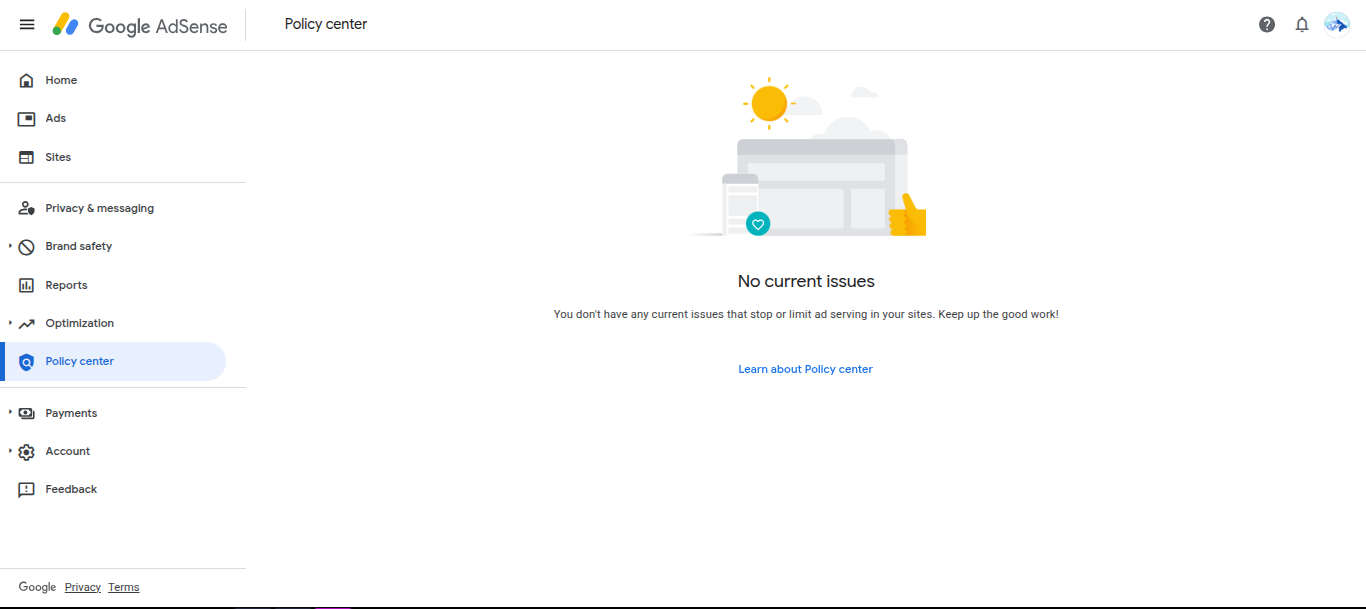Open the Privacy footer link
1366x609 pixels.
click(x=83, y=587)
